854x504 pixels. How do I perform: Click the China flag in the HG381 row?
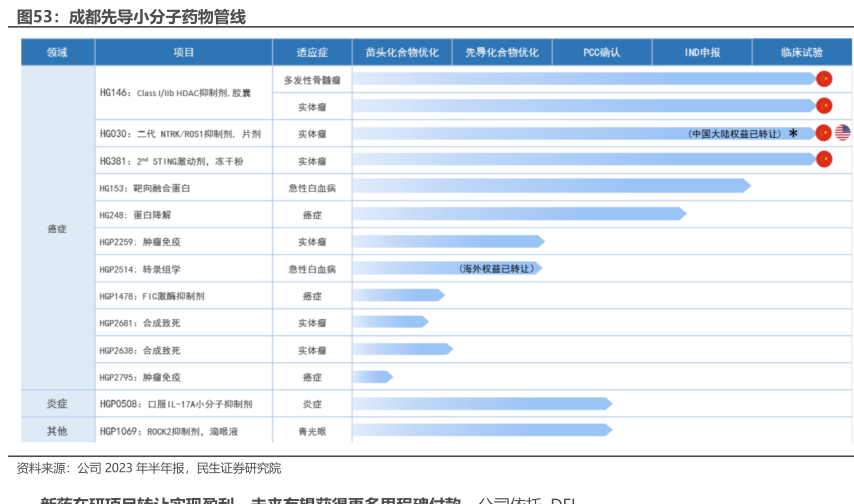tap(824, 159)
